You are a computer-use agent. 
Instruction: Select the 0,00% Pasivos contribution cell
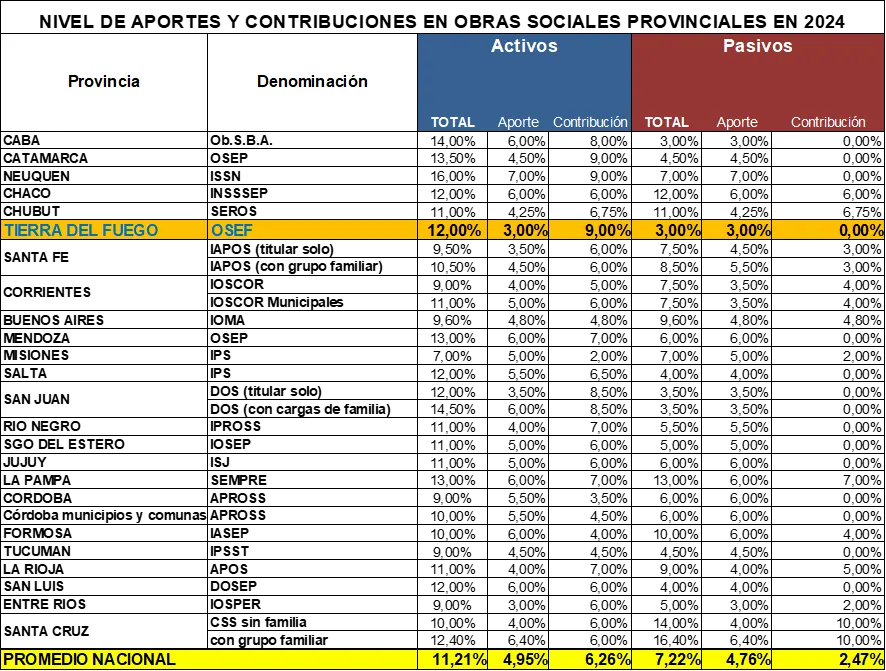click(x=828, y=230)
